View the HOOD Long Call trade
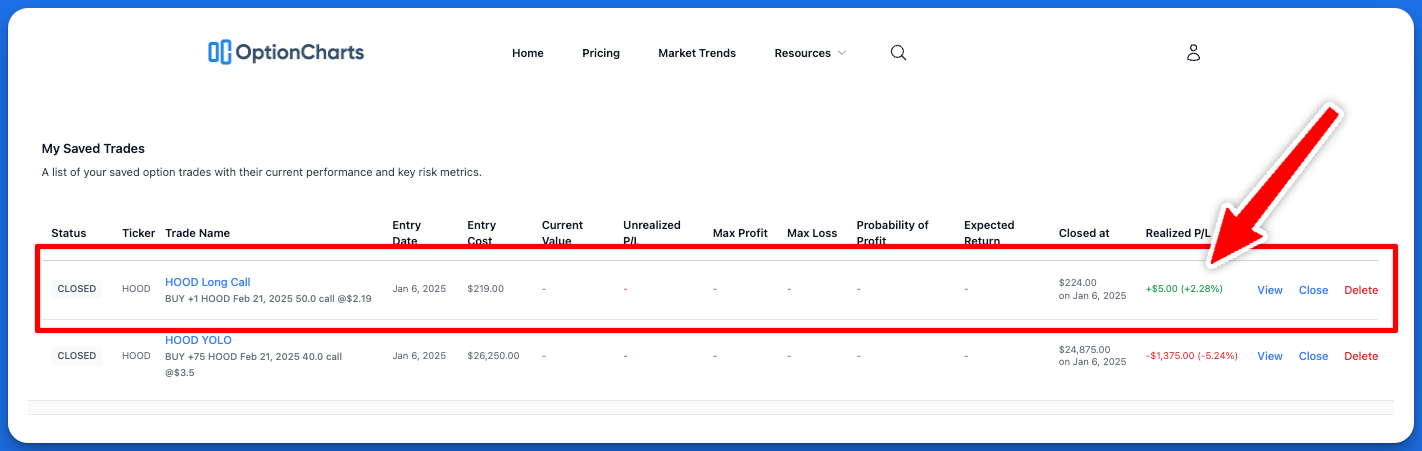Image resolution: width=1422 pixels, height=451 pixels. pyautogui.click(x=1269, y=290)
